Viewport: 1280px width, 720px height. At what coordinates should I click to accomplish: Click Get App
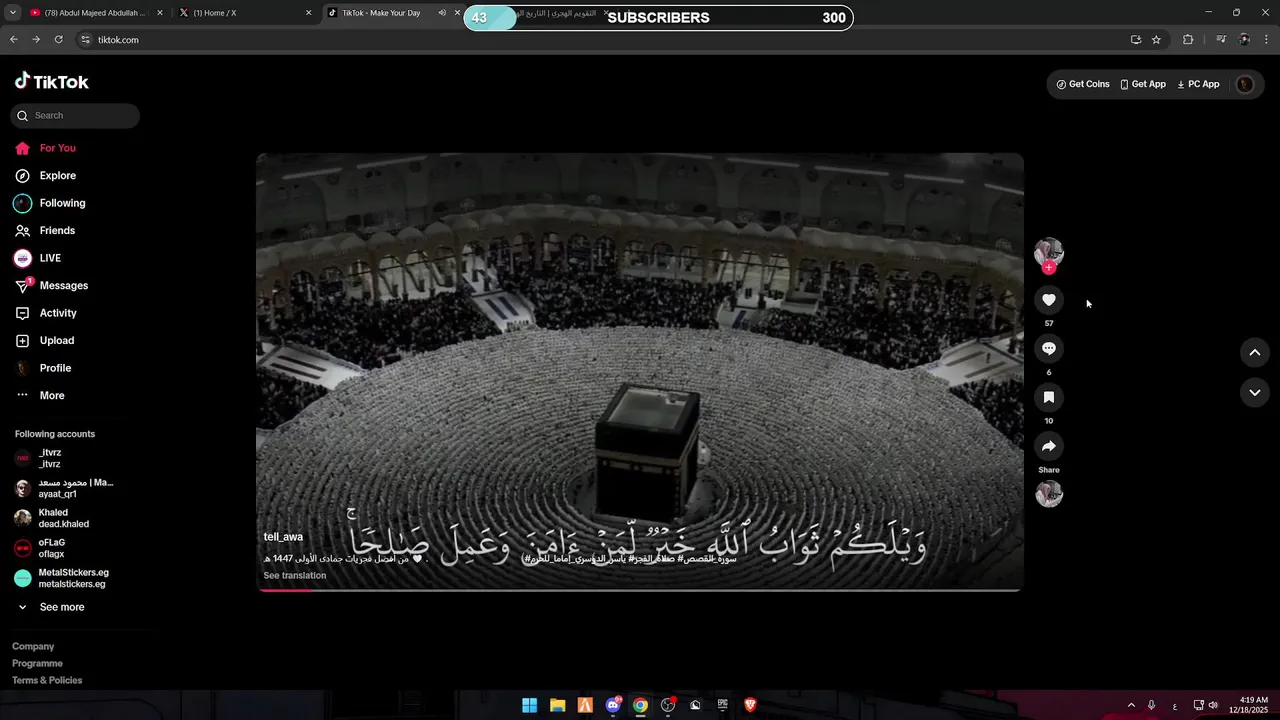click(1143, 84)
